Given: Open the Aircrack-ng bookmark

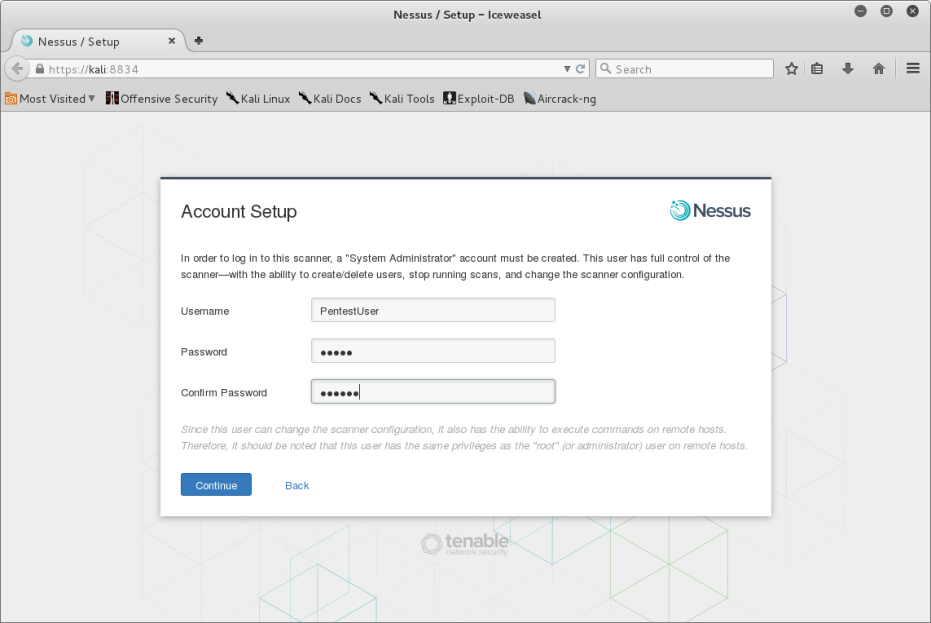Looking at the screenshot, I should pyautogui.click(x=560, y=99).
